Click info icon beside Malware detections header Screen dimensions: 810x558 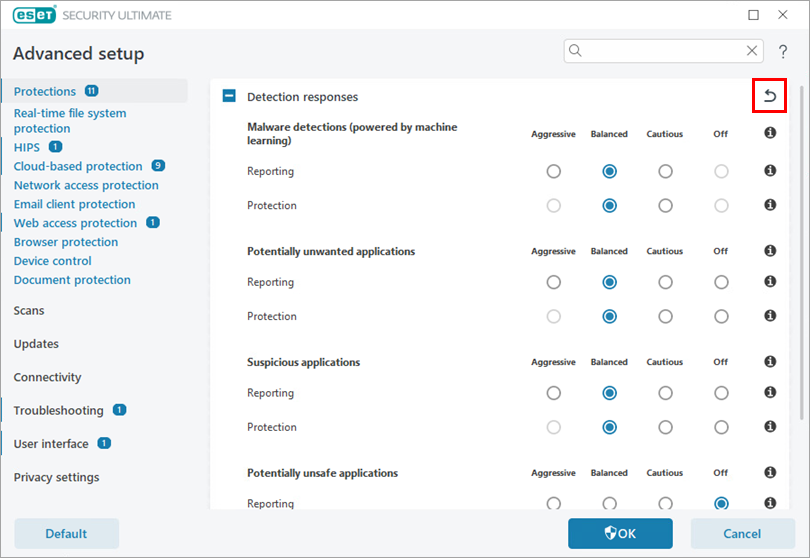(770, 133)
